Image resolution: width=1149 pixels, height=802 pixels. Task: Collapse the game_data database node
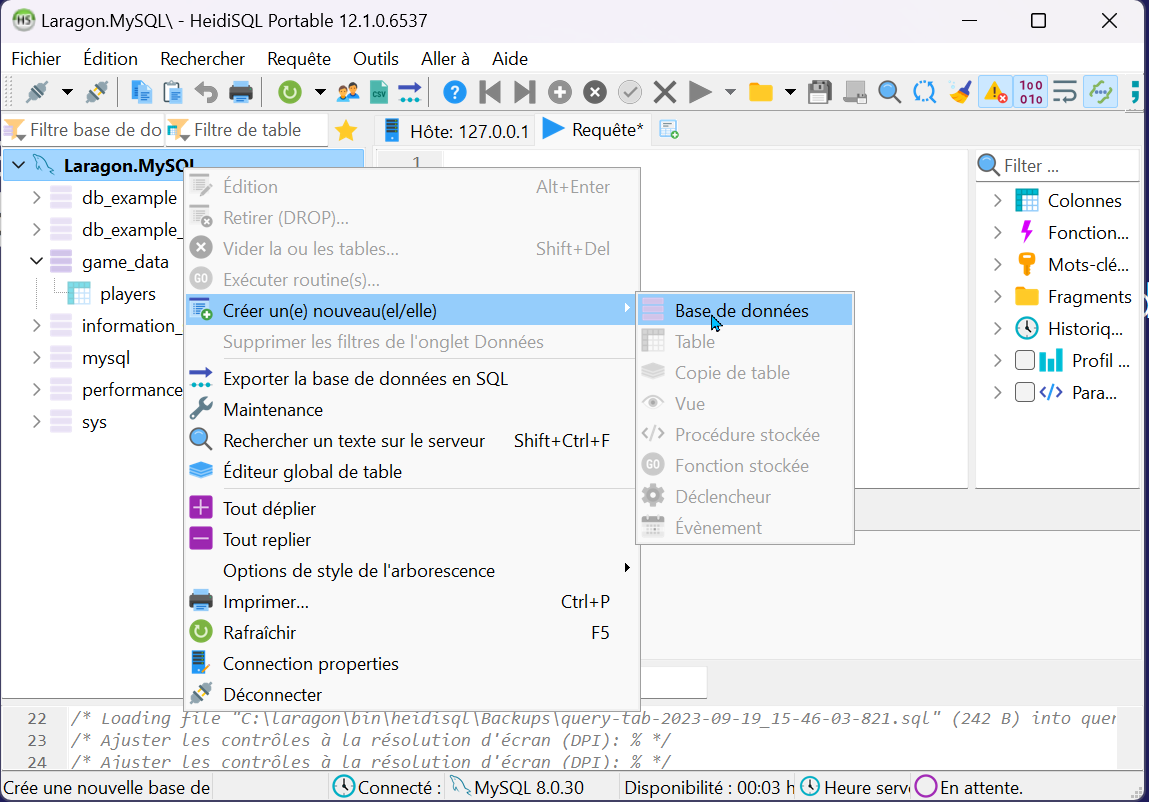[x=37, y=262]
